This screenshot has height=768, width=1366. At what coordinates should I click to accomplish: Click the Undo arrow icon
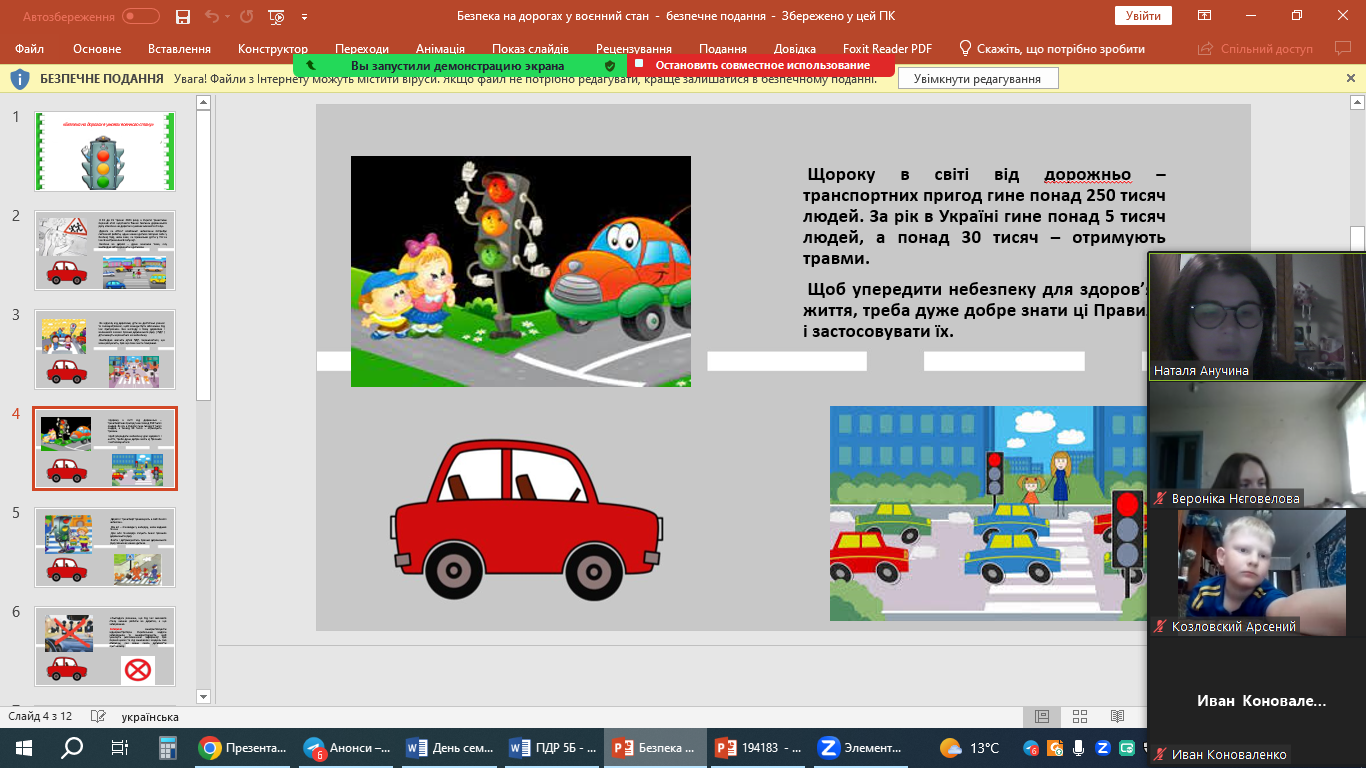(x=211, y=16)
